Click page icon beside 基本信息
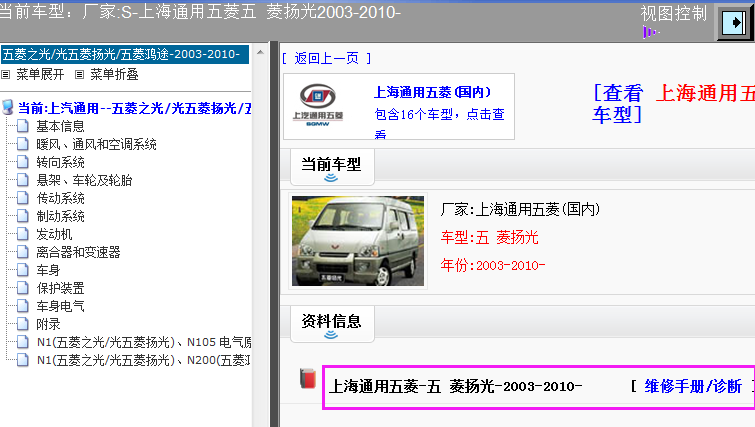Image resolution: width=755 pixels, height=427 pixels. [23, 126]
